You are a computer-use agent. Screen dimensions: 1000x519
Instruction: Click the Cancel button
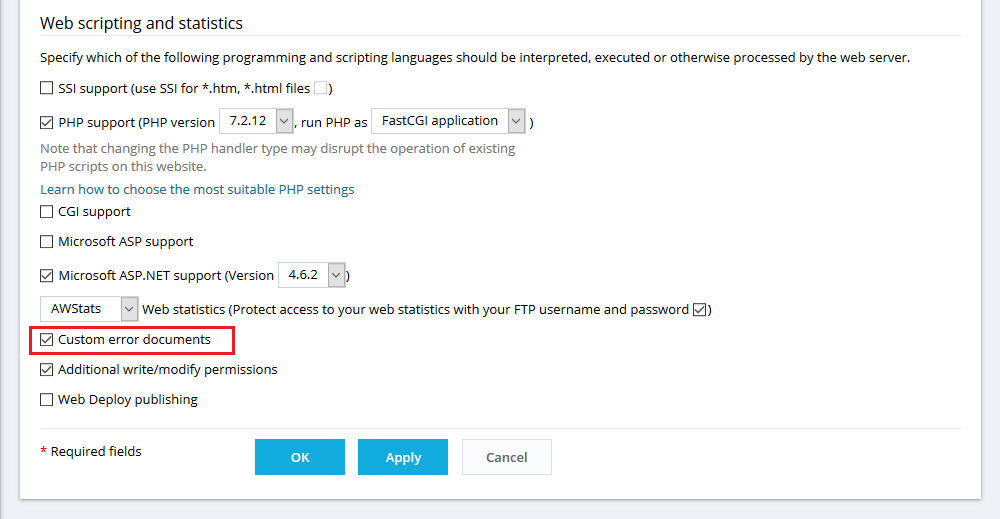coord(507,457)
